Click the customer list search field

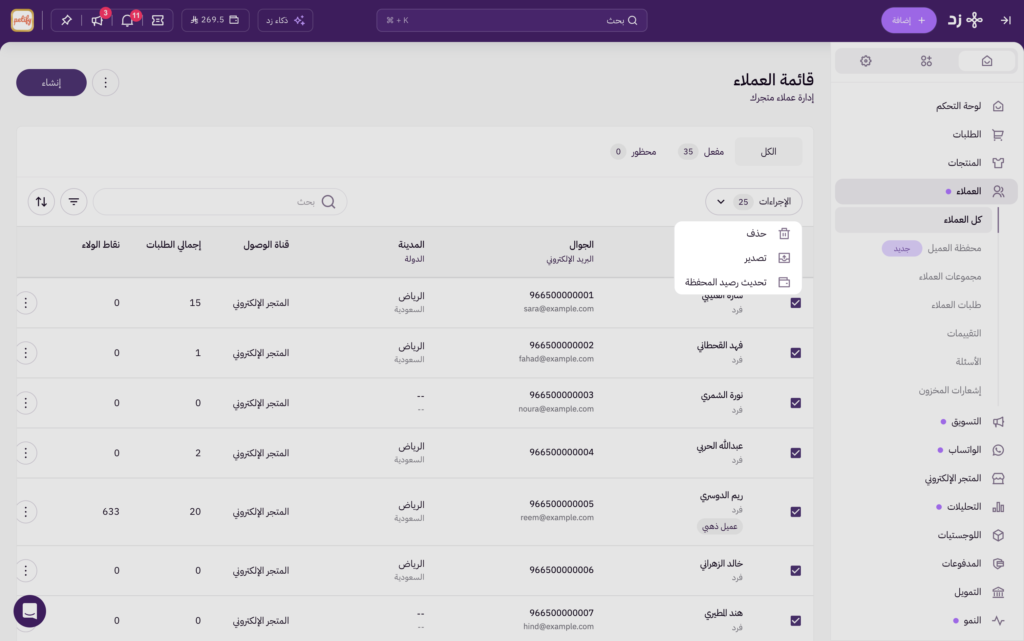(x=220, y=202)
